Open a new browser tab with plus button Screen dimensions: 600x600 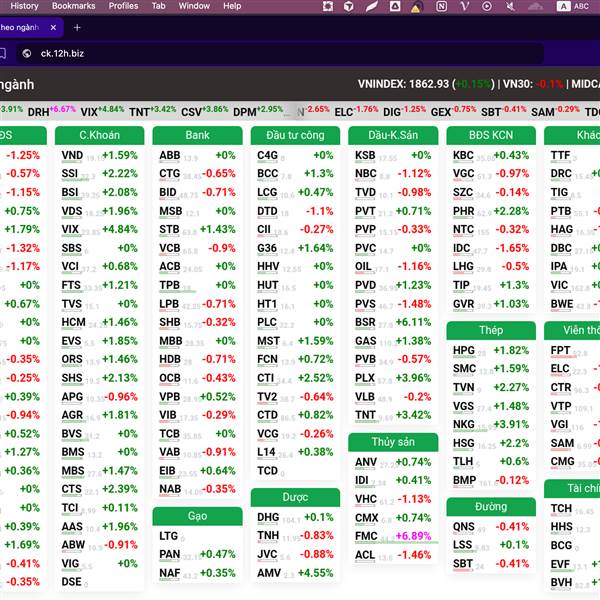[x=77, y=28]
